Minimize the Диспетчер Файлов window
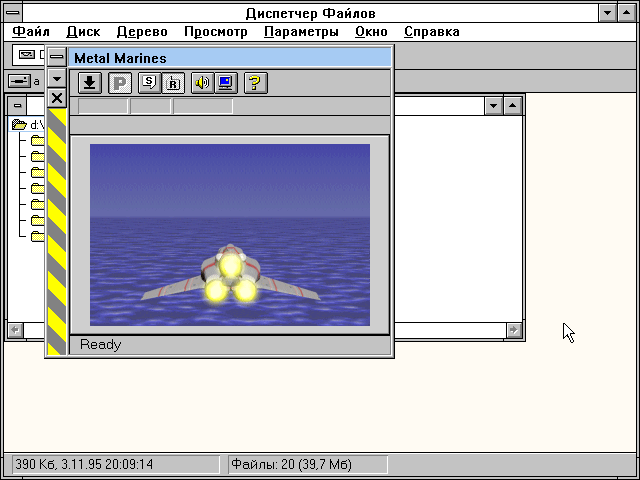This screenshot has height=480, width=640. coord(607,13)
